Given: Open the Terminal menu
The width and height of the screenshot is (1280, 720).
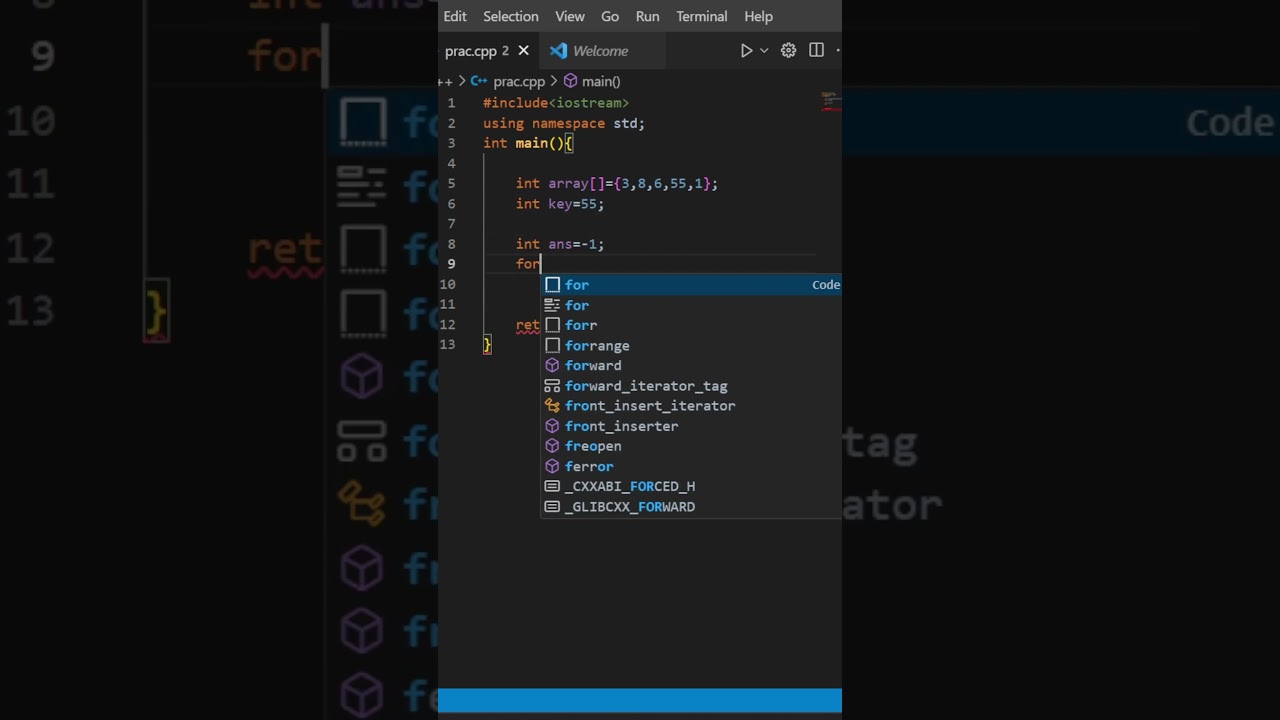Looking at the screenshot, I should 702,16.
